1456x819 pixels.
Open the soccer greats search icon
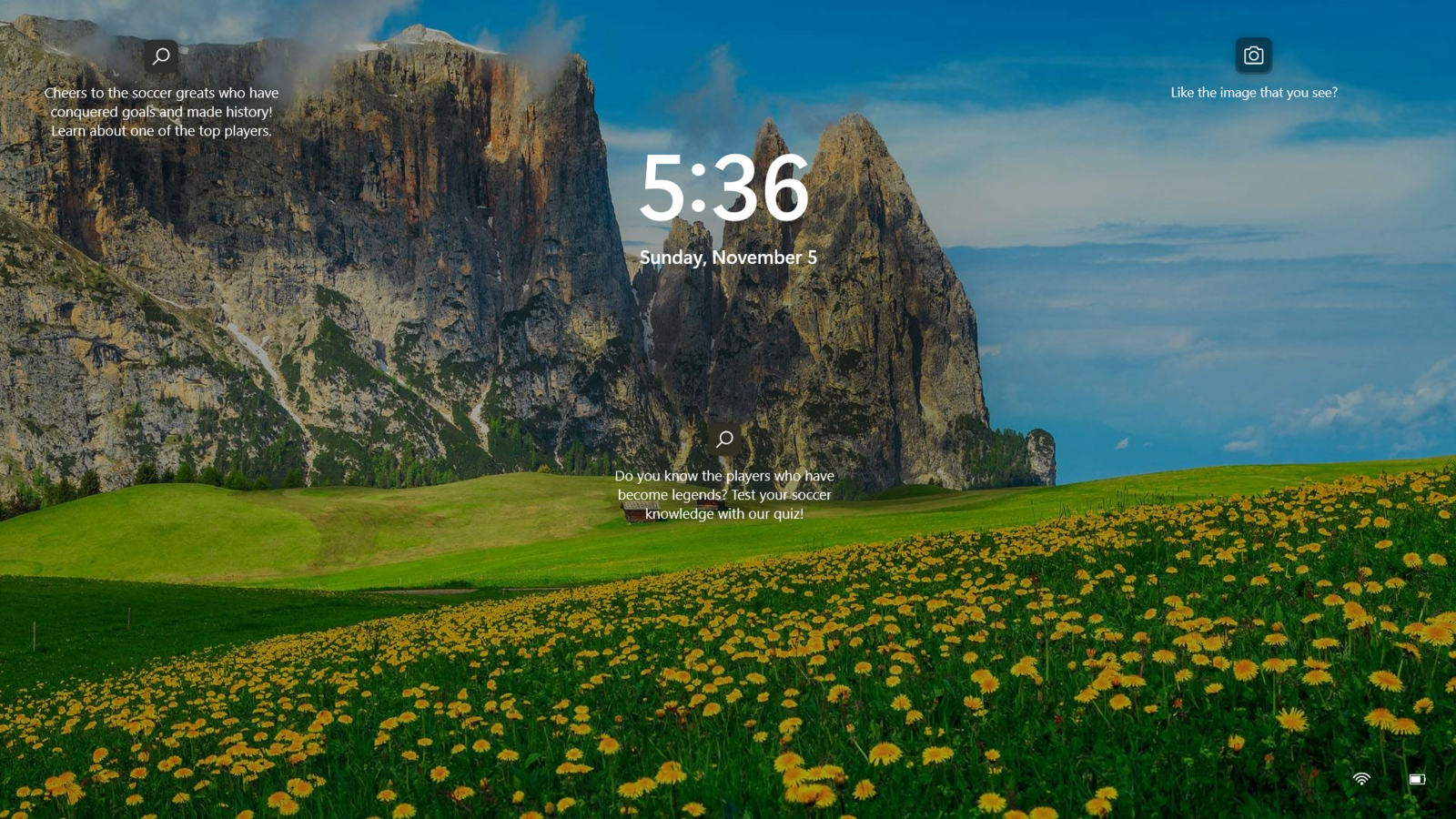(x=161, y=56)
